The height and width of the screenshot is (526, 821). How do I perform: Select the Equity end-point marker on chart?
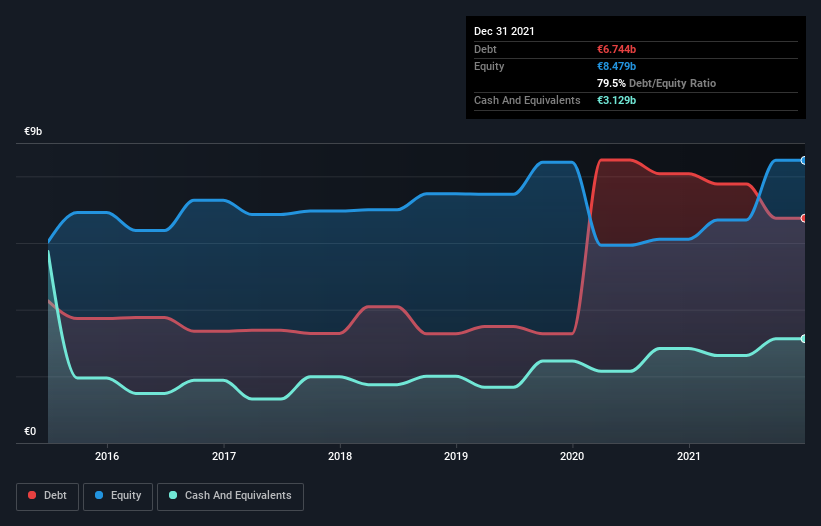[804, 161]
